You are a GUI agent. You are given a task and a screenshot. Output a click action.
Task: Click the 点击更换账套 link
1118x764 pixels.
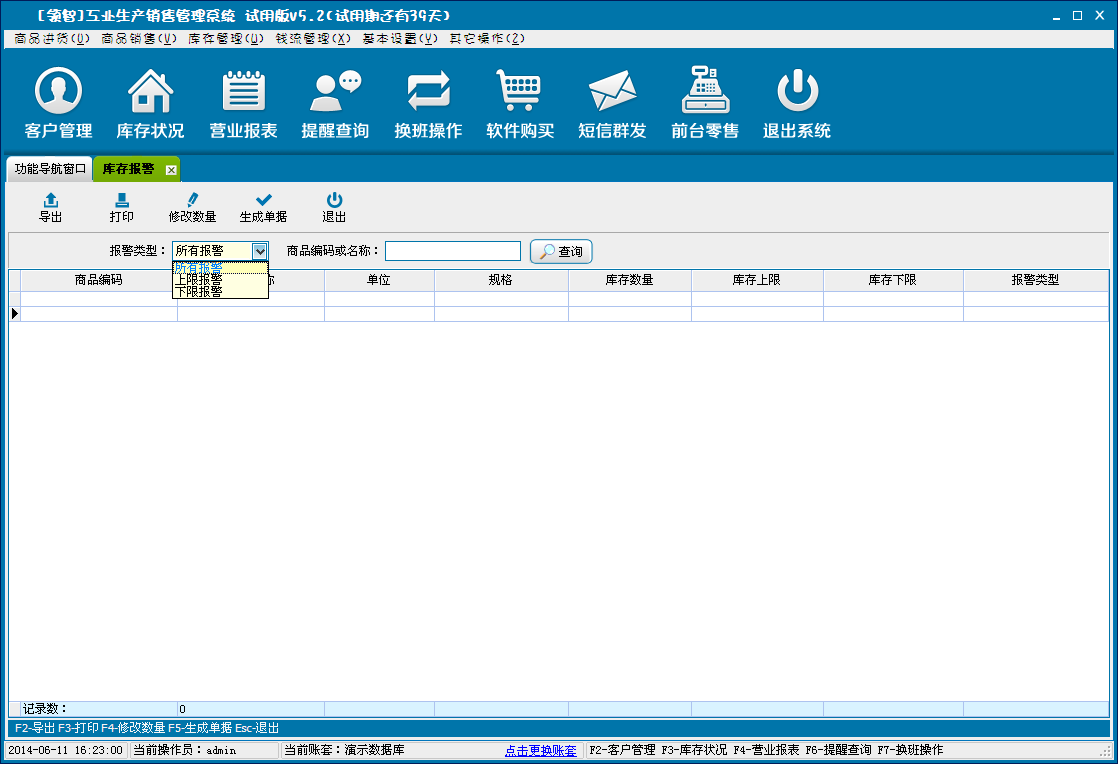[541, 750]
